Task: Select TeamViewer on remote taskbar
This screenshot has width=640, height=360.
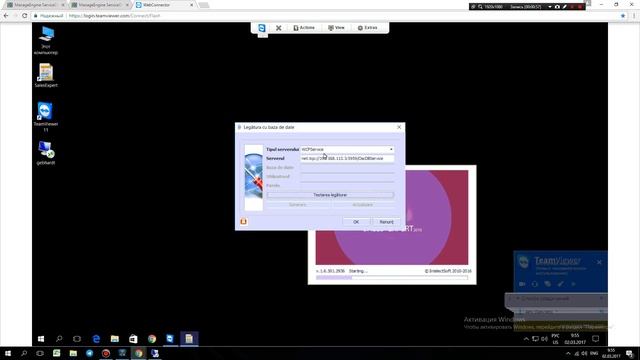Action: point(170,339)
